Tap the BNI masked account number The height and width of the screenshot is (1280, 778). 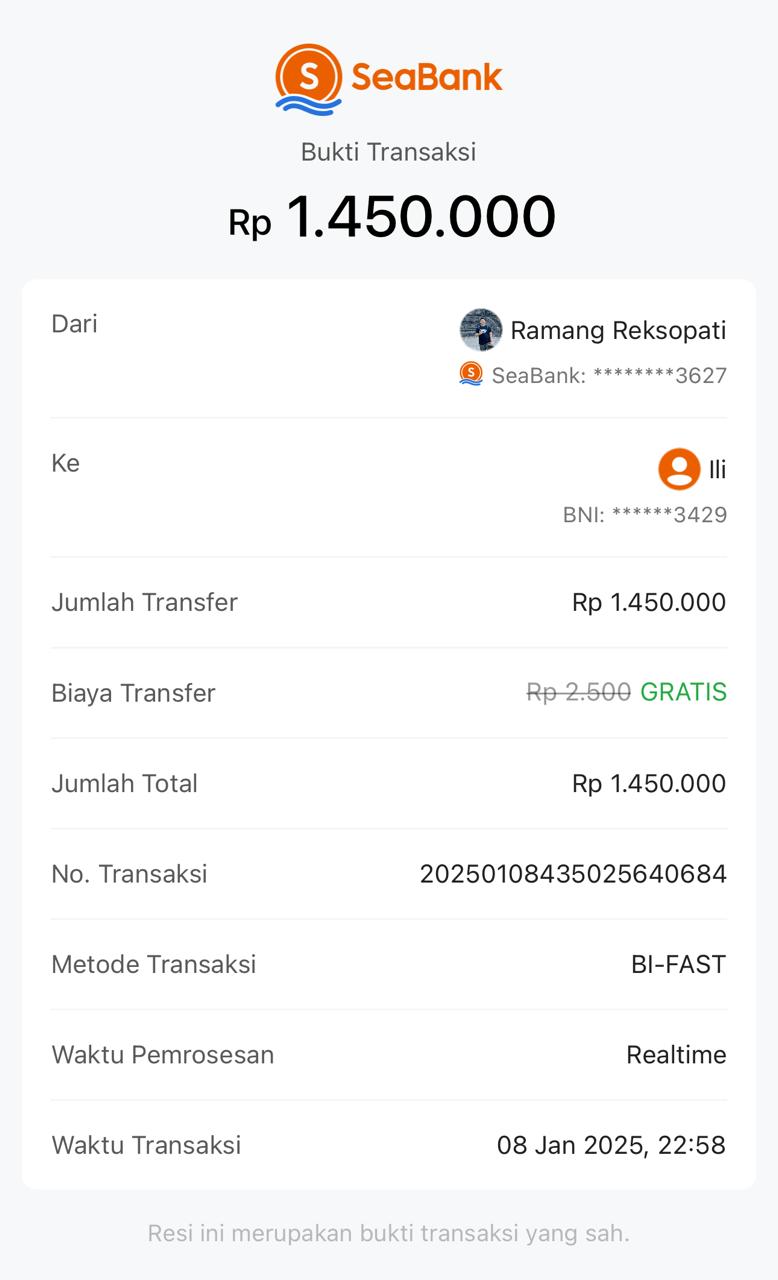point(645,515)
